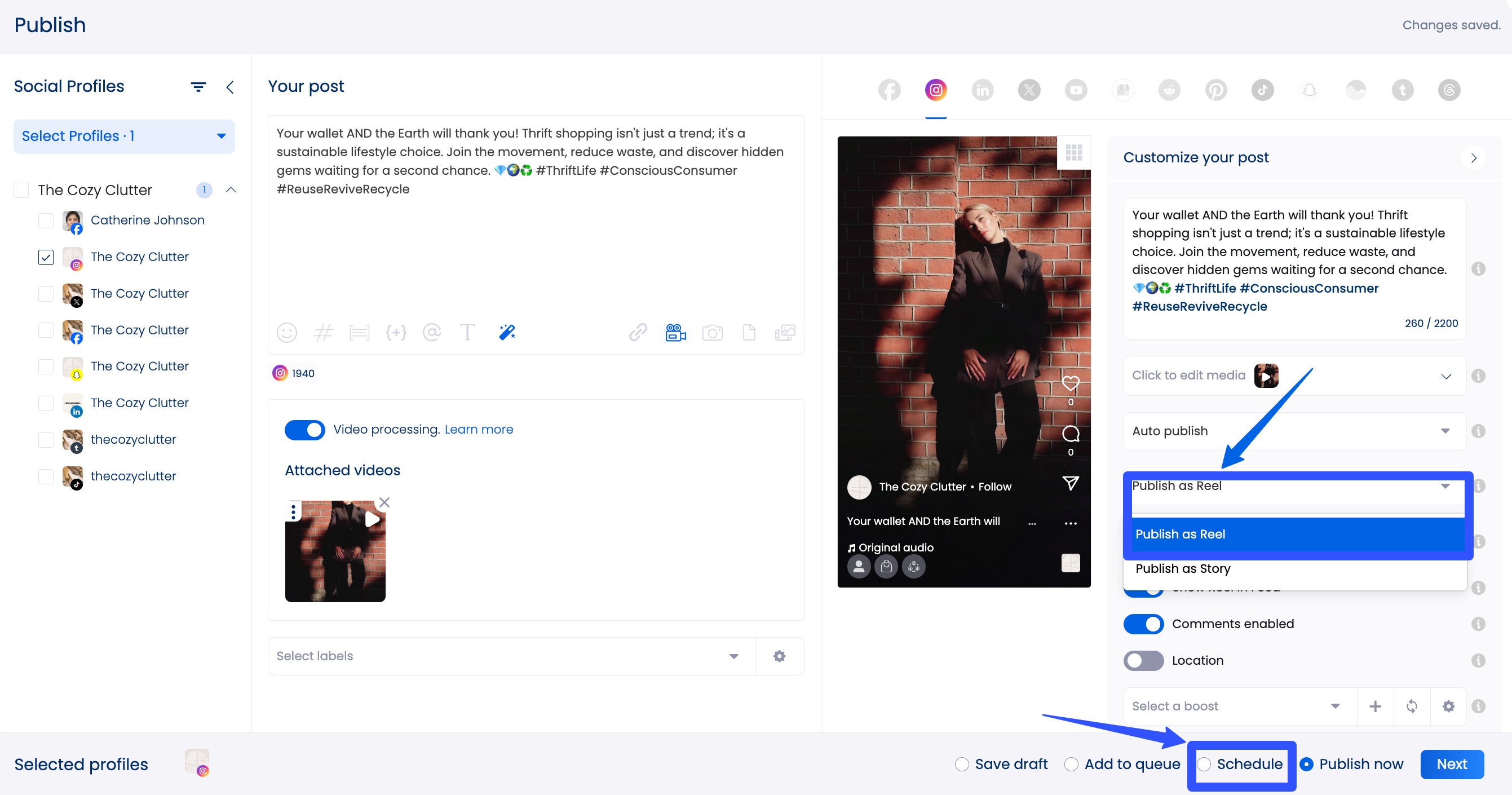
Task: Insert a link with the link icon
Action: (638, 332)
